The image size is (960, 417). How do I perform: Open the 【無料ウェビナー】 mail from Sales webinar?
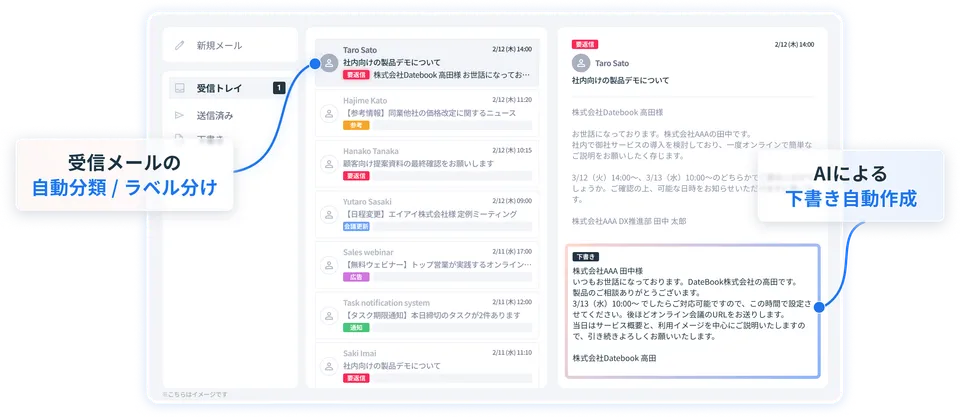point(427,265)
